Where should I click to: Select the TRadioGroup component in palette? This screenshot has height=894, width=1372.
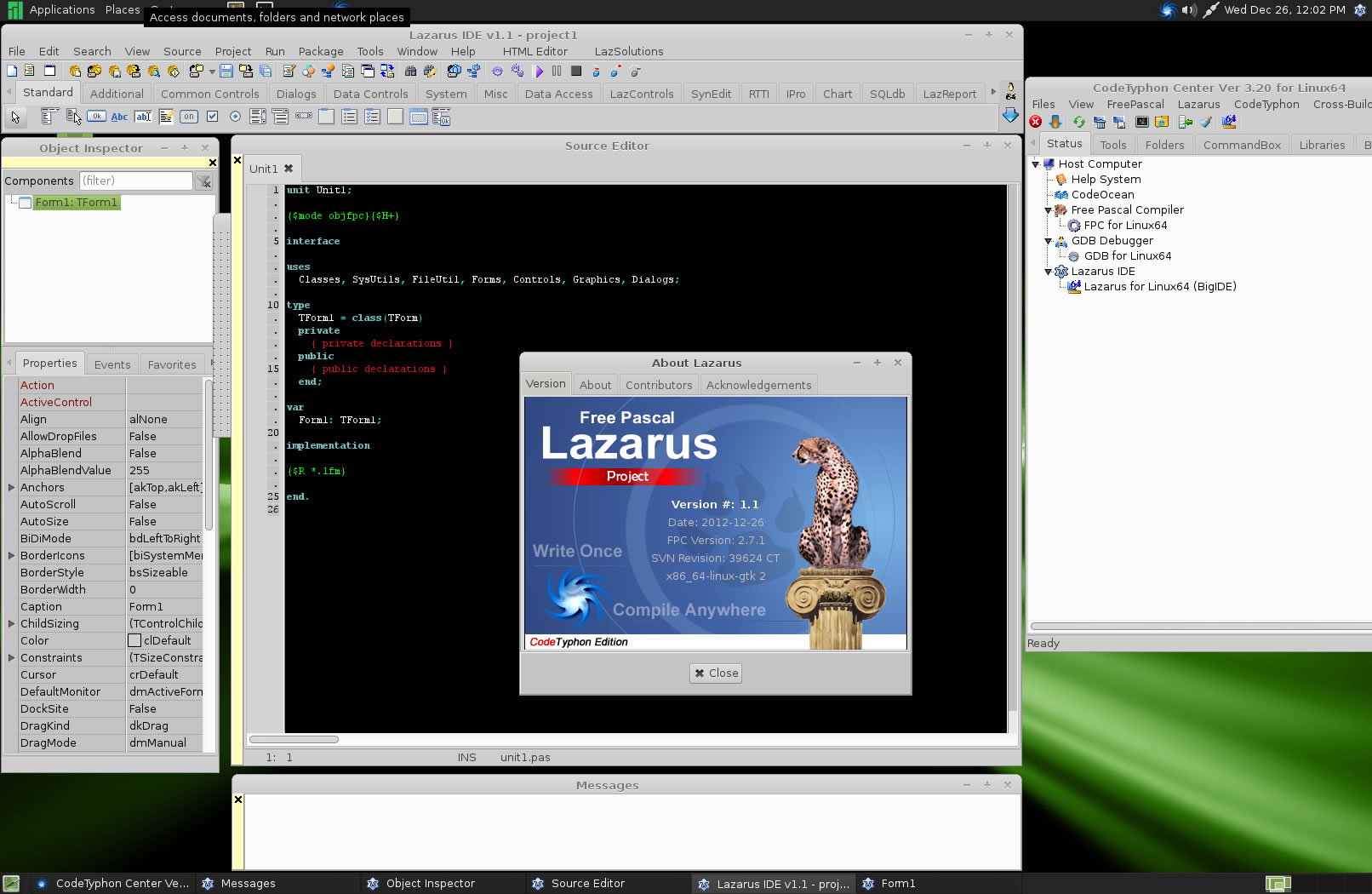tap(349, 117)
